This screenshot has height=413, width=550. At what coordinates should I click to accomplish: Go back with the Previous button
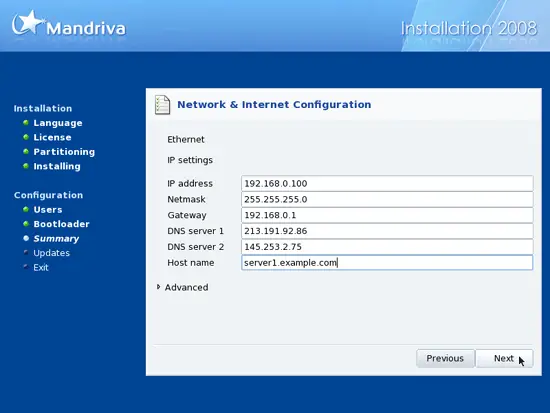coord(445,358)
